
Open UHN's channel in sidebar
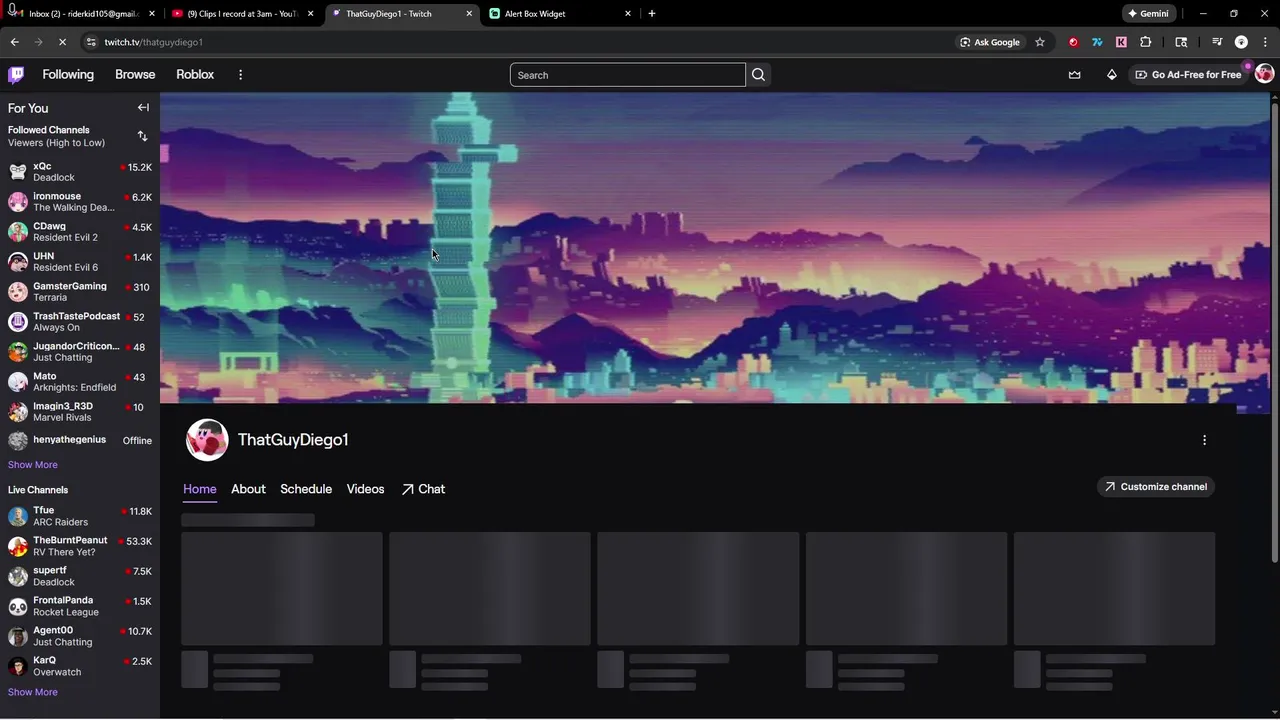click(80, 262)
